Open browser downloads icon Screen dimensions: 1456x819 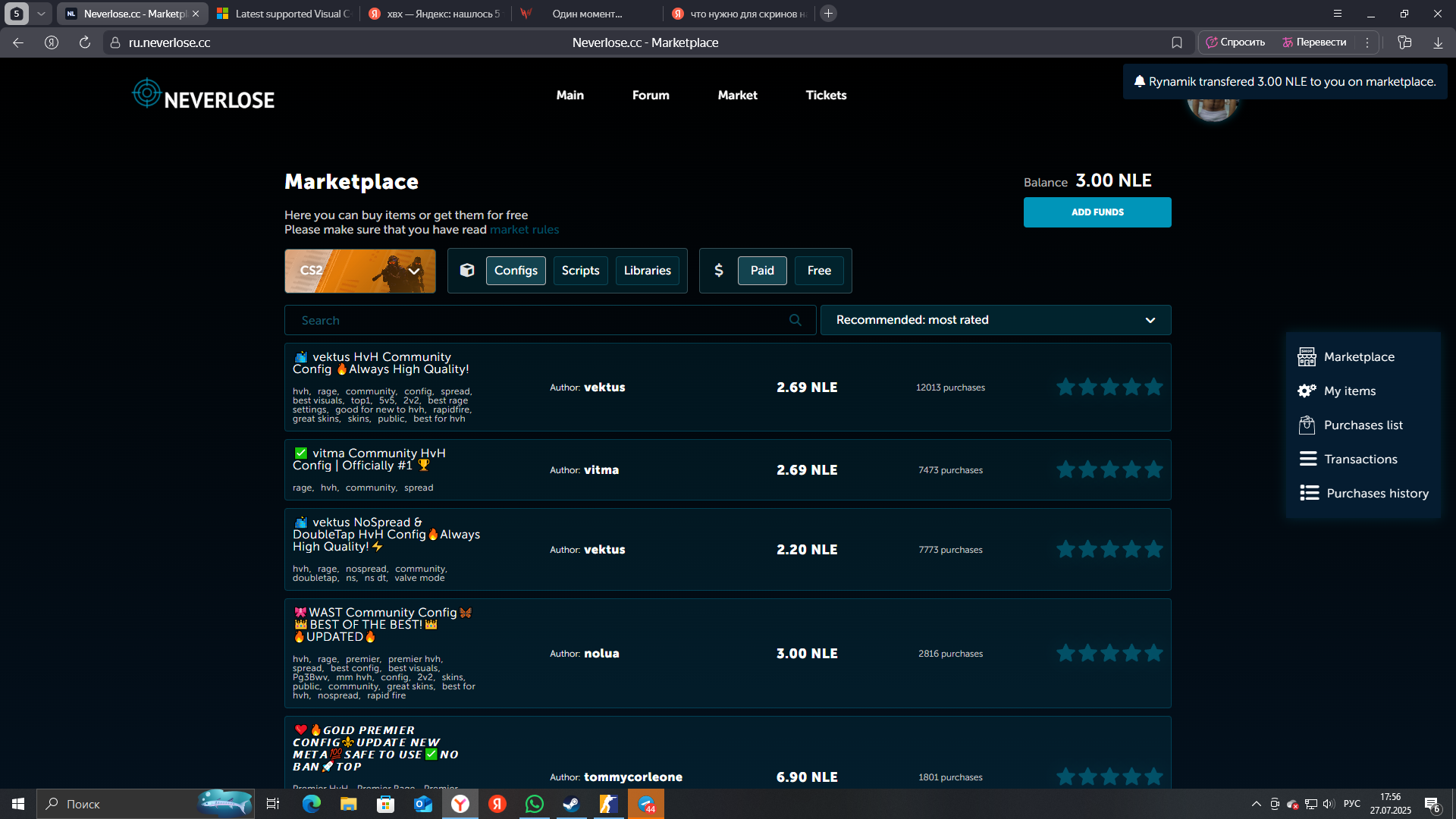1438,42
